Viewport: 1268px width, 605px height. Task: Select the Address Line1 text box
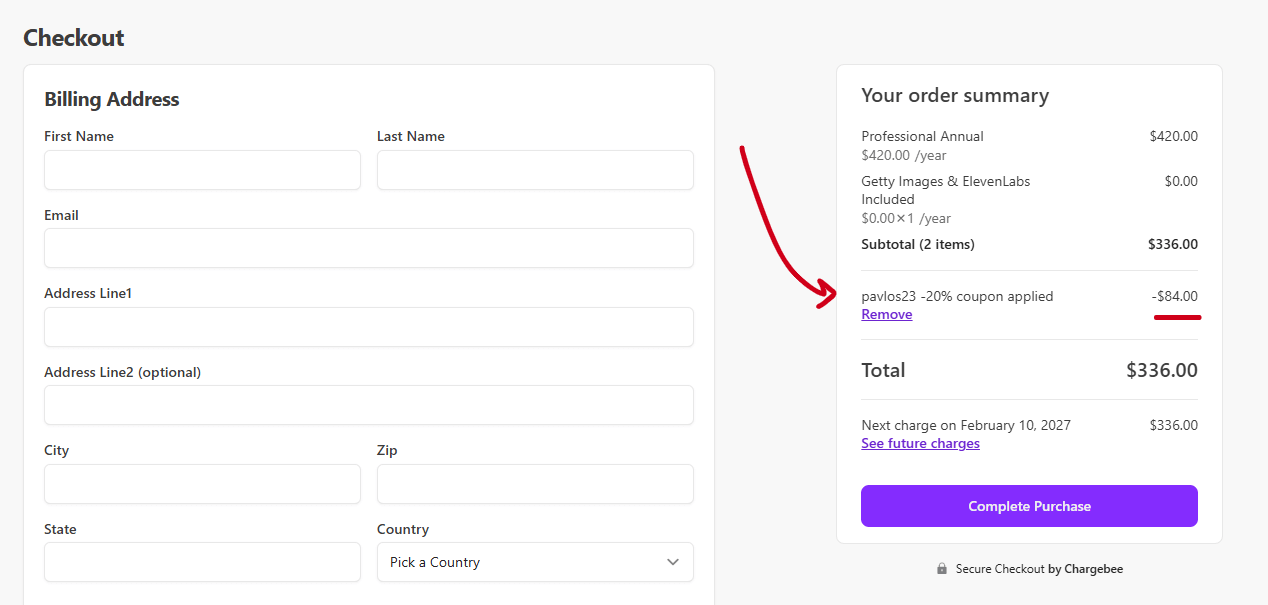coord(368,327)
